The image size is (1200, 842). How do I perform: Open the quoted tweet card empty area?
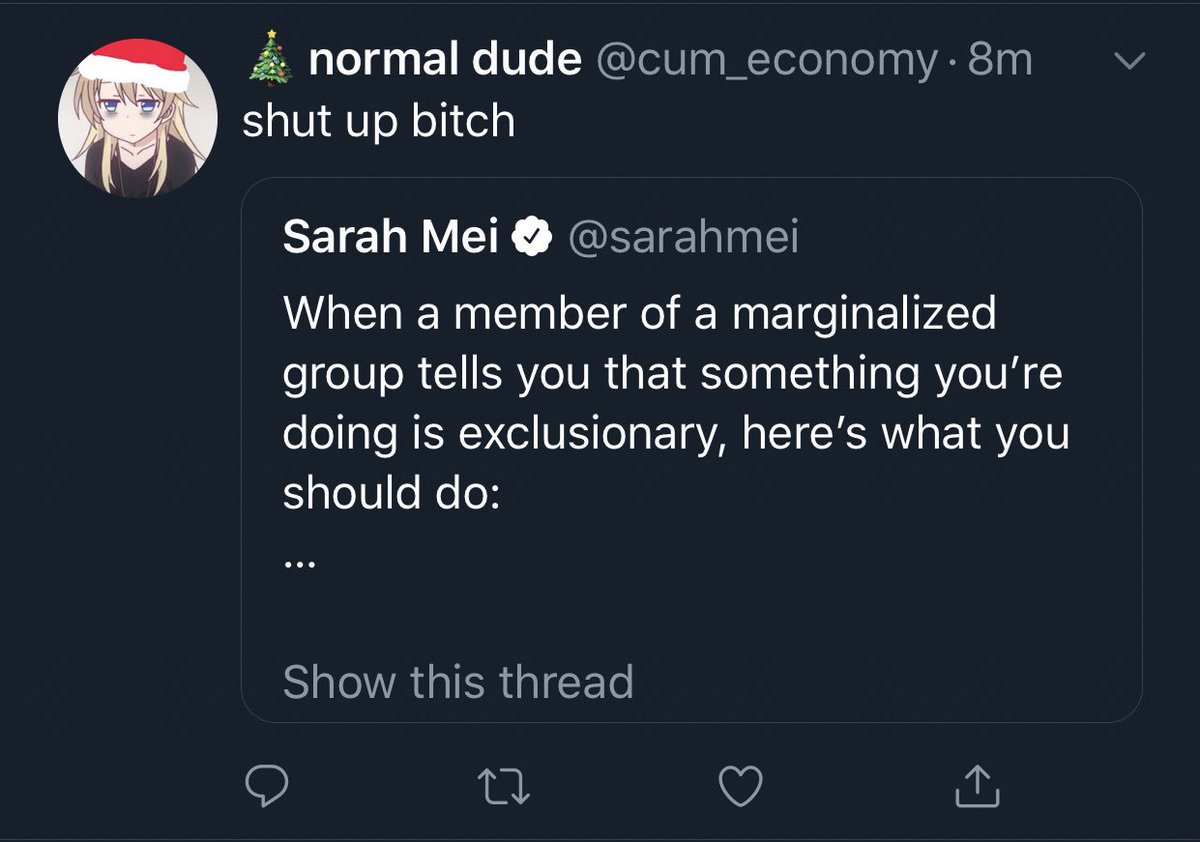pyautogui.click(x=800, y=600)
